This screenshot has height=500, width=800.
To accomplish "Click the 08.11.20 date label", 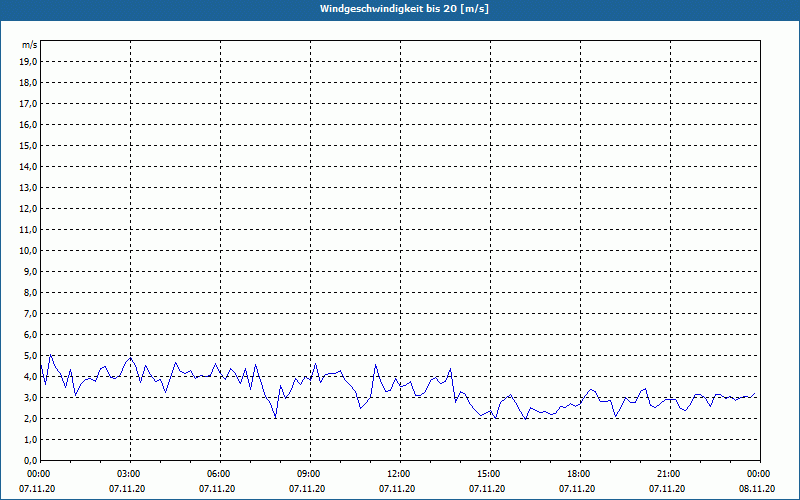I will 757,489.
